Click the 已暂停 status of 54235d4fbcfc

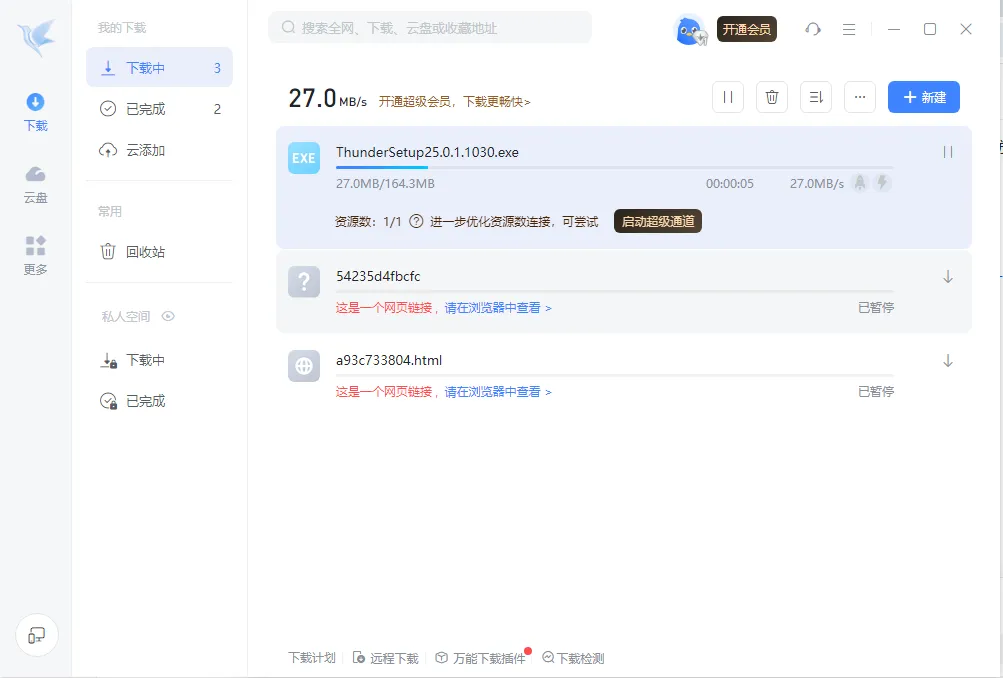click(x=876, y=308)
